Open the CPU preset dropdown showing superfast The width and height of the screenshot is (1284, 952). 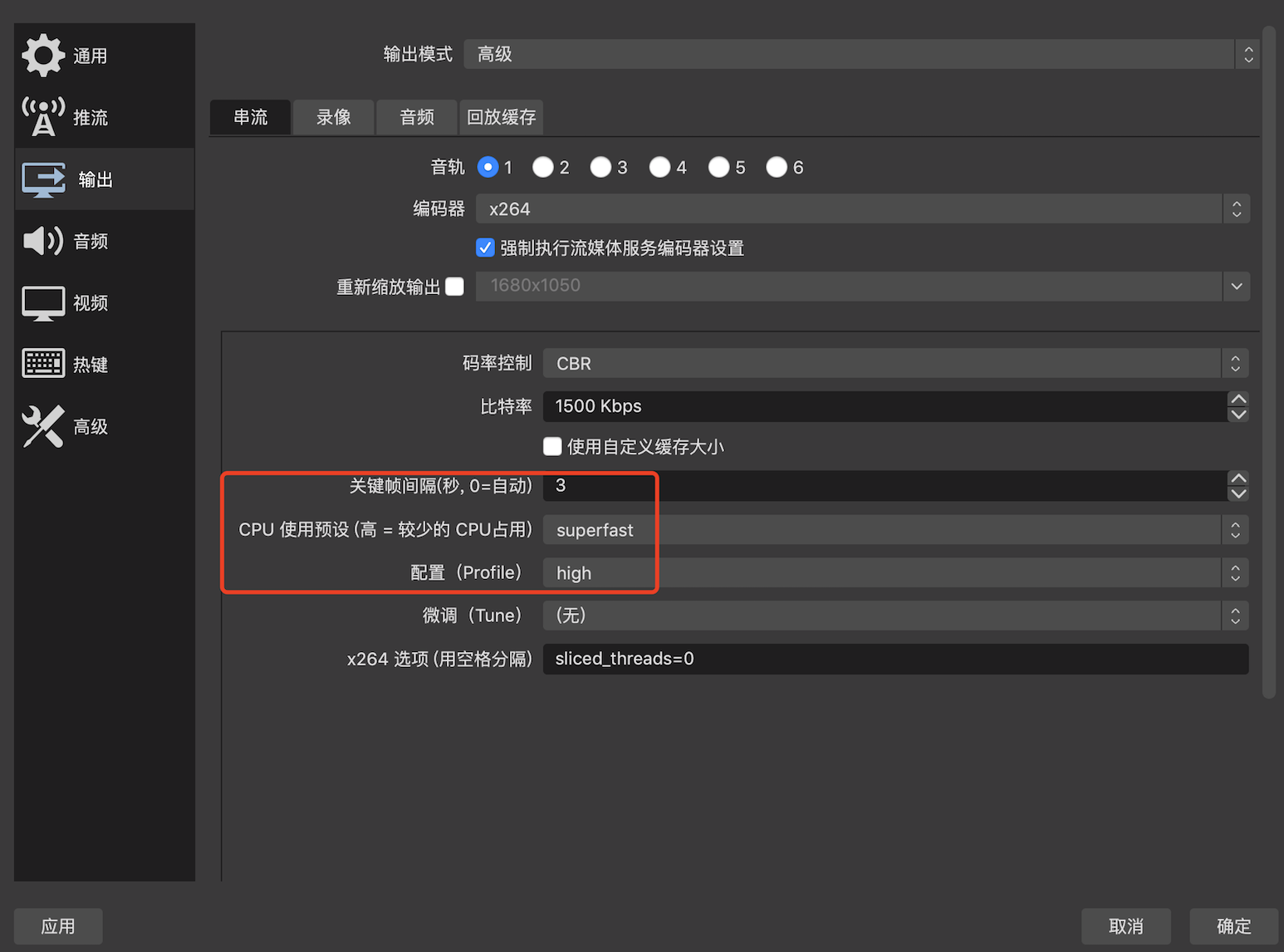click(x=896, y=530)
